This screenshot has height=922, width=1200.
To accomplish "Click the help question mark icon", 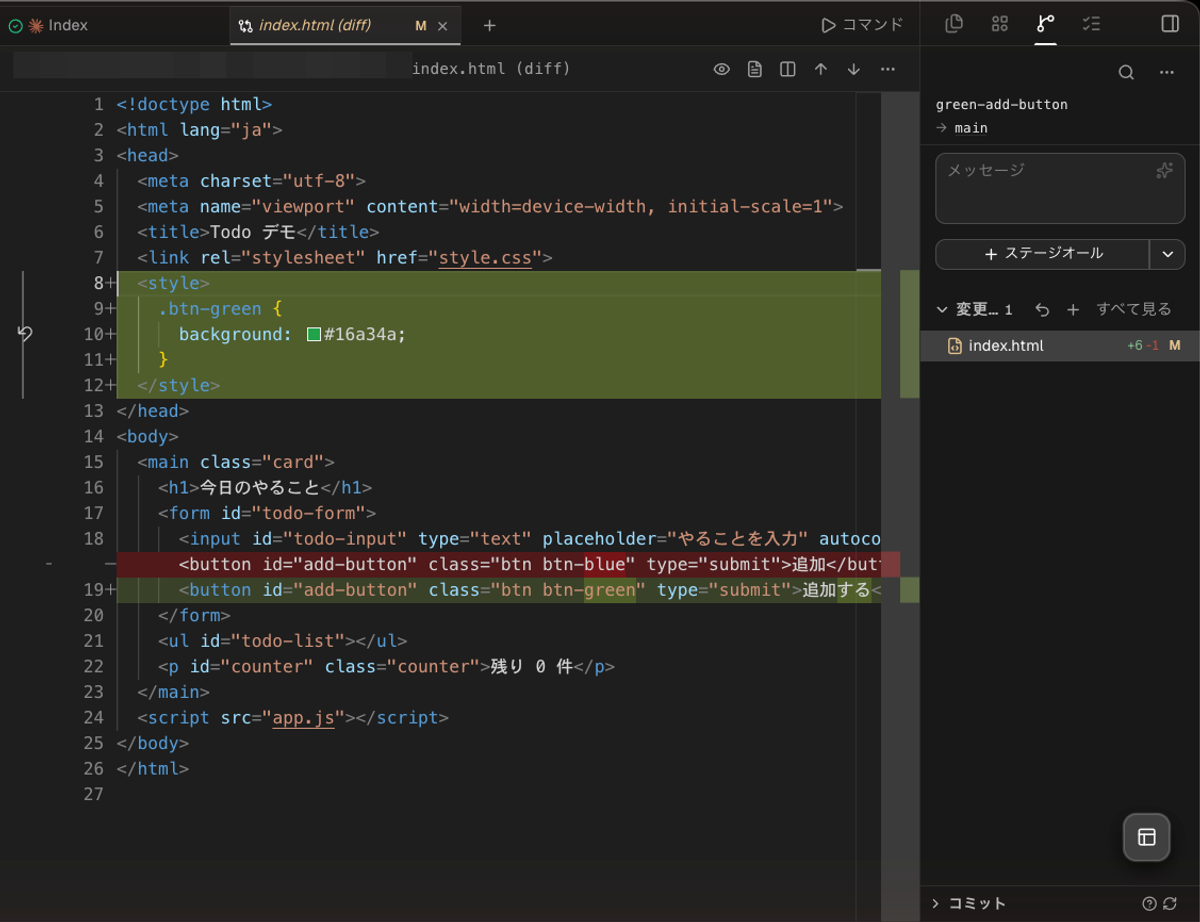I will point(1150,904).
